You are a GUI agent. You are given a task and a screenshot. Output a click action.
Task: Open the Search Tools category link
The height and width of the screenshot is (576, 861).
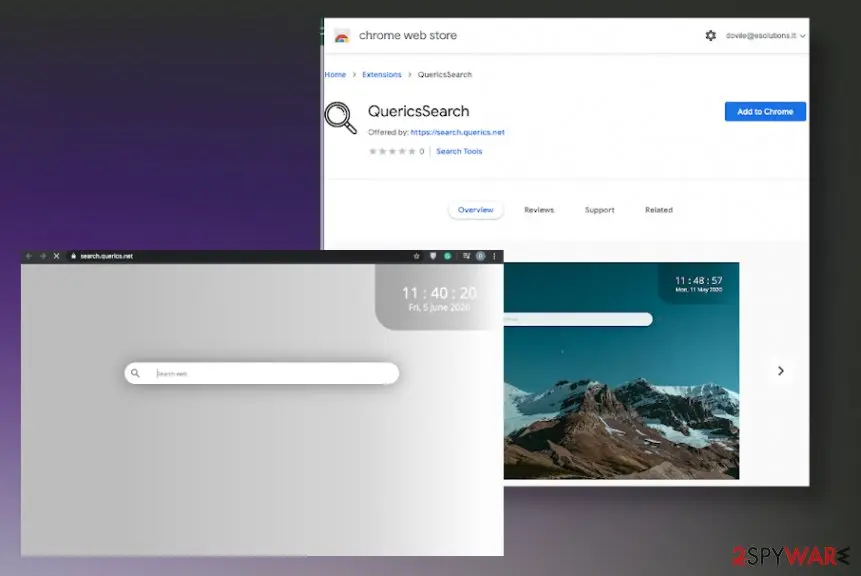click(x=459, y=152)
